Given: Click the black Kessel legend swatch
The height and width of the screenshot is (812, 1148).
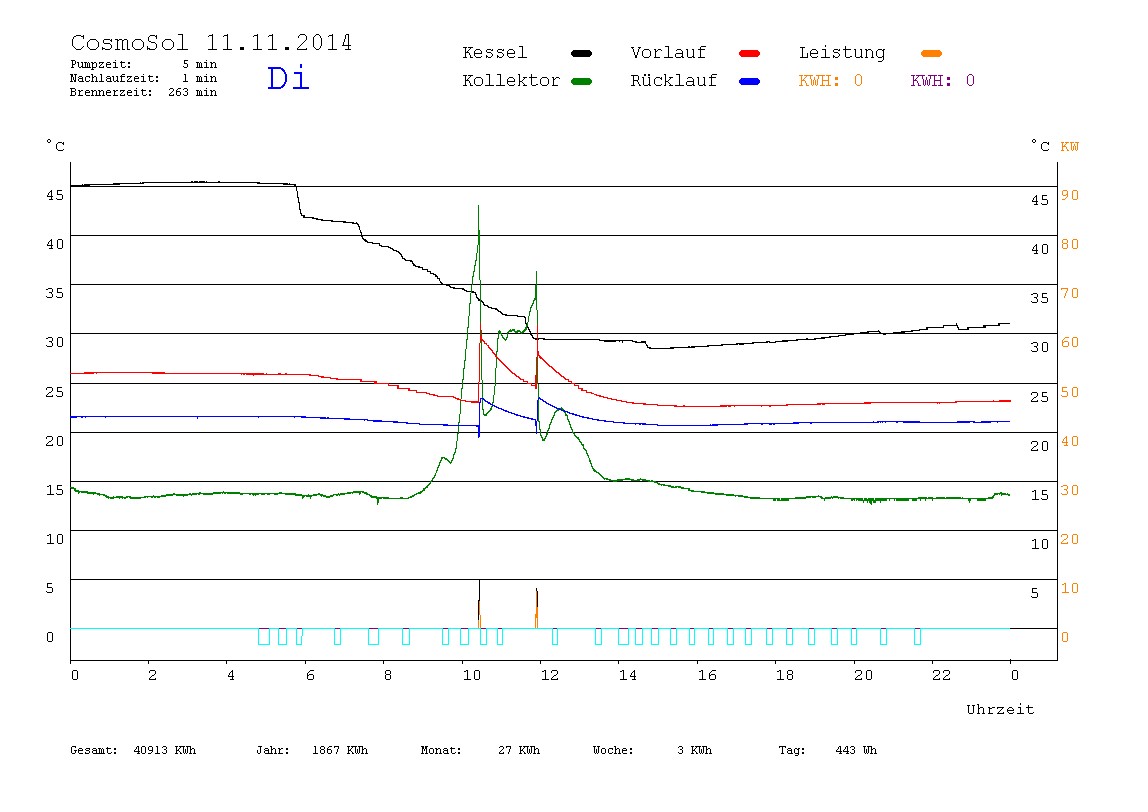Looking at the screenshot, I should point(581,53).
